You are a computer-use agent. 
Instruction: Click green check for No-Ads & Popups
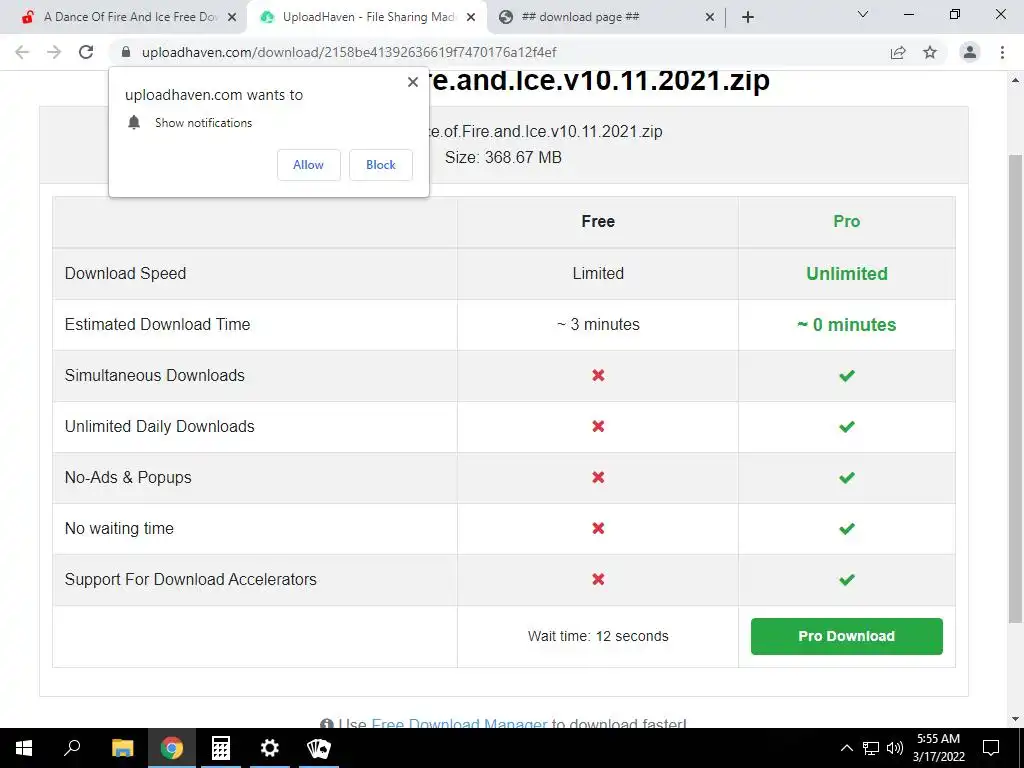(846, 477)
